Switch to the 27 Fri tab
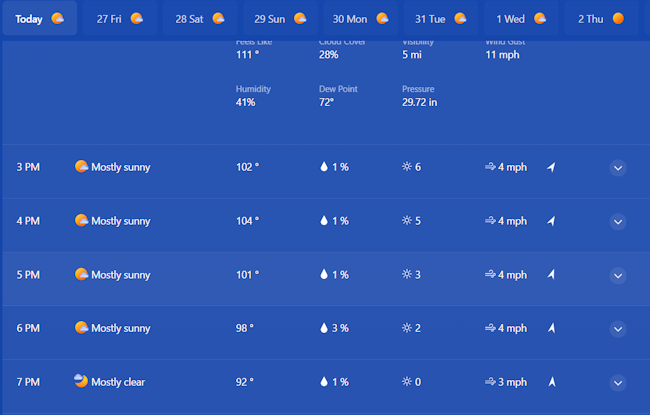This screenshot has height=415, width=650. tap(119, 18)
